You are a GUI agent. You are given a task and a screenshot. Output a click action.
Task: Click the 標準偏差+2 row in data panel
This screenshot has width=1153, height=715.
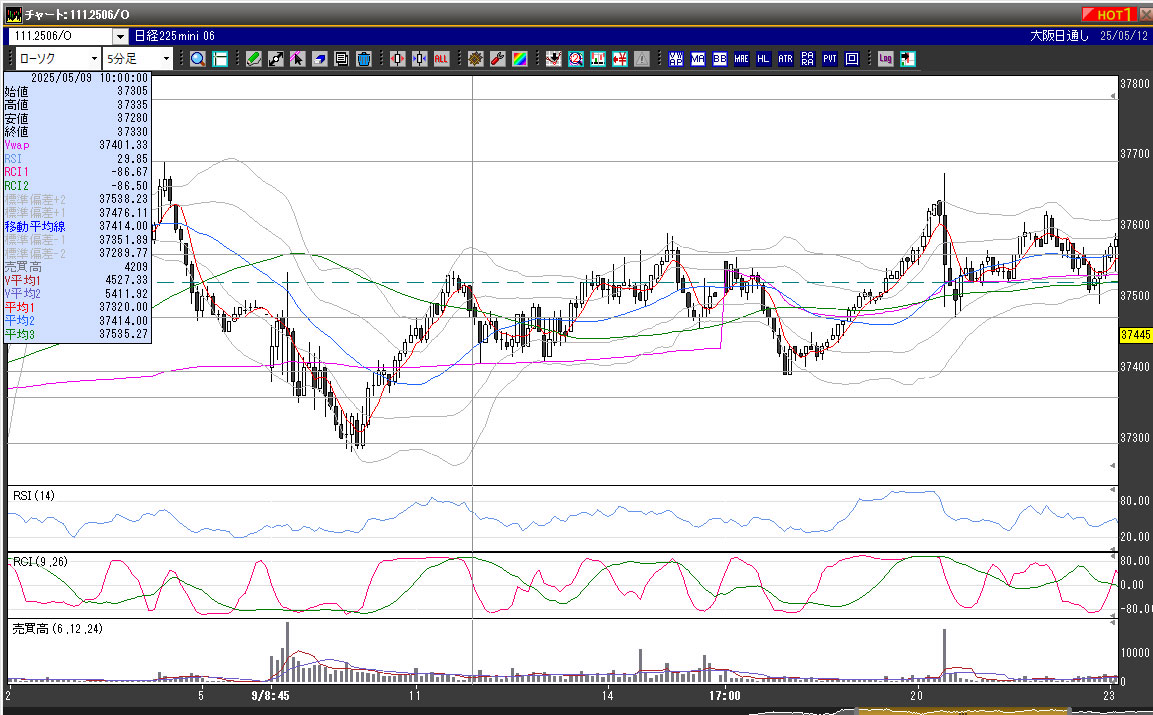point(76,199)
